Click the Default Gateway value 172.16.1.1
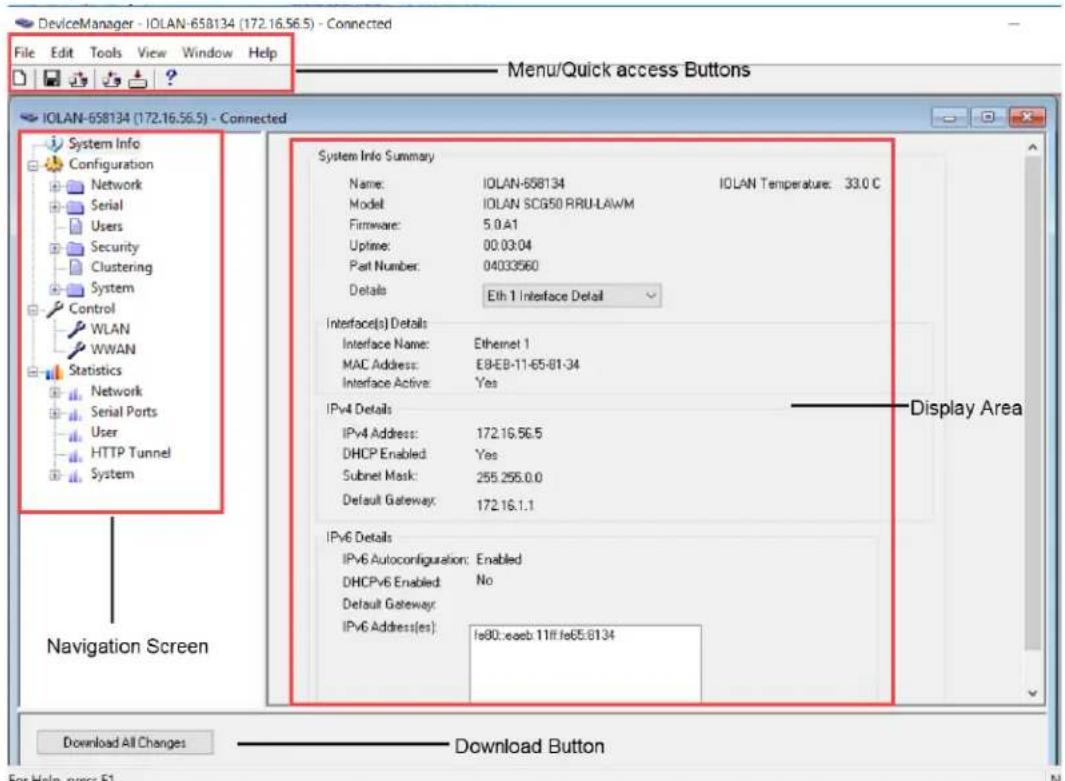 (x=505, y=505)
